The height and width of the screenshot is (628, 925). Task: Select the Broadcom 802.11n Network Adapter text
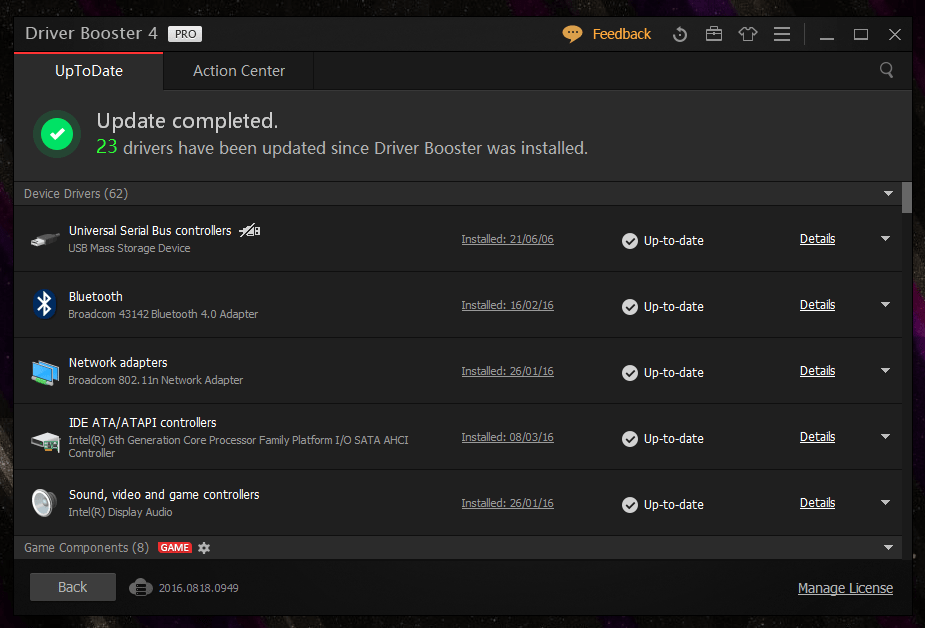pyautogui.click(x=155, y=380)
